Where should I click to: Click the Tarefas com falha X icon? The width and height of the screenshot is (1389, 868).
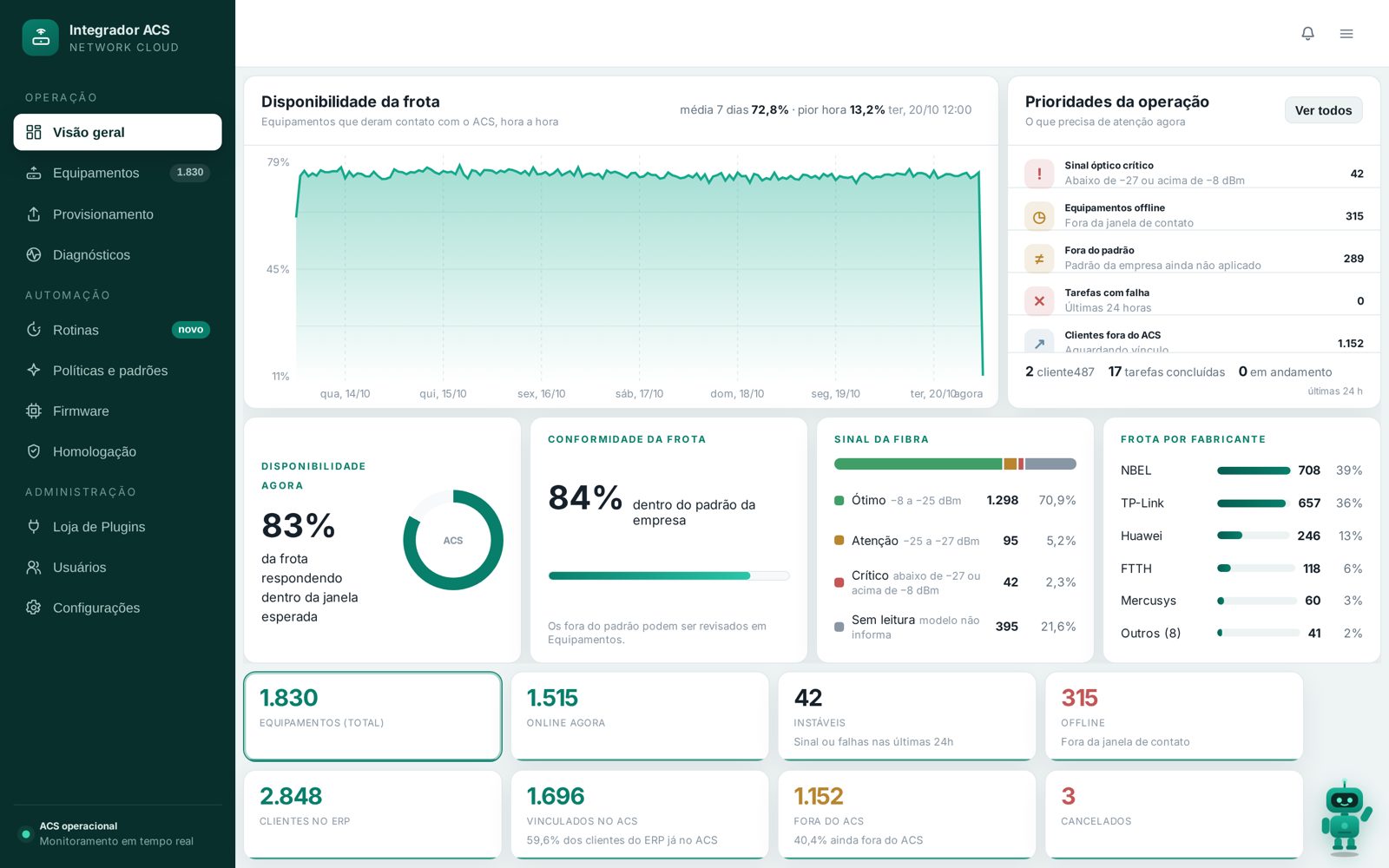pos(1039,301)
